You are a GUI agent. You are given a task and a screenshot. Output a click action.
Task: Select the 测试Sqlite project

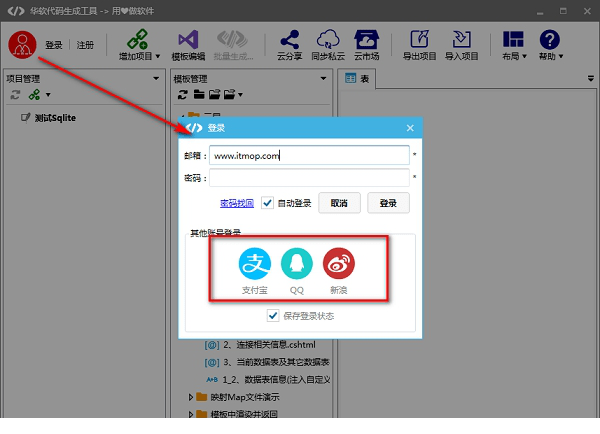pos(55,118)
